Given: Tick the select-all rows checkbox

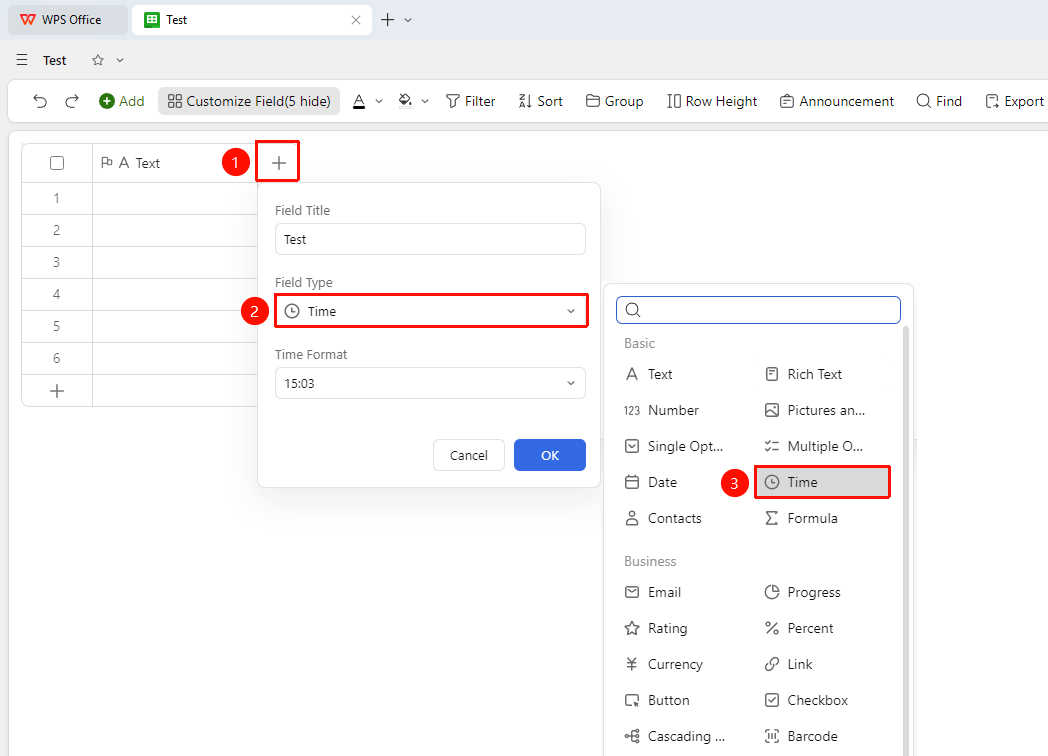Looking at the screenshot, I should pos(57,163).
